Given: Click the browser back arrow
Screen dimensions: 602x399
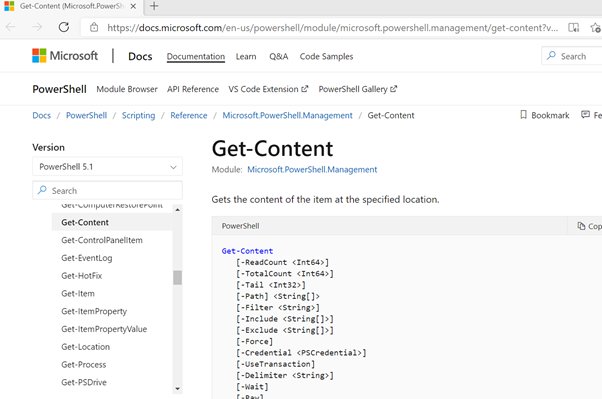Looking at the screenshot, I should [11, 27].
